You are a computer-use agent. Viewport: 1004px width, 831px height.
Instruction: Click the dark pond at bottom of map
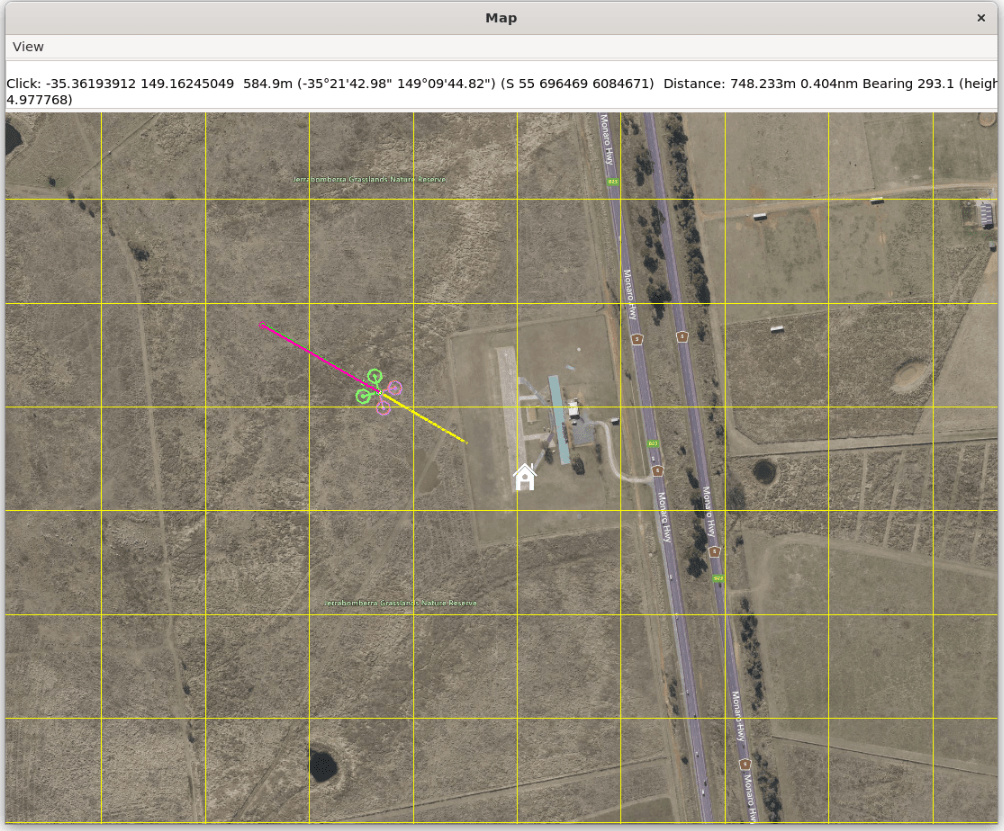coord(323,765)
